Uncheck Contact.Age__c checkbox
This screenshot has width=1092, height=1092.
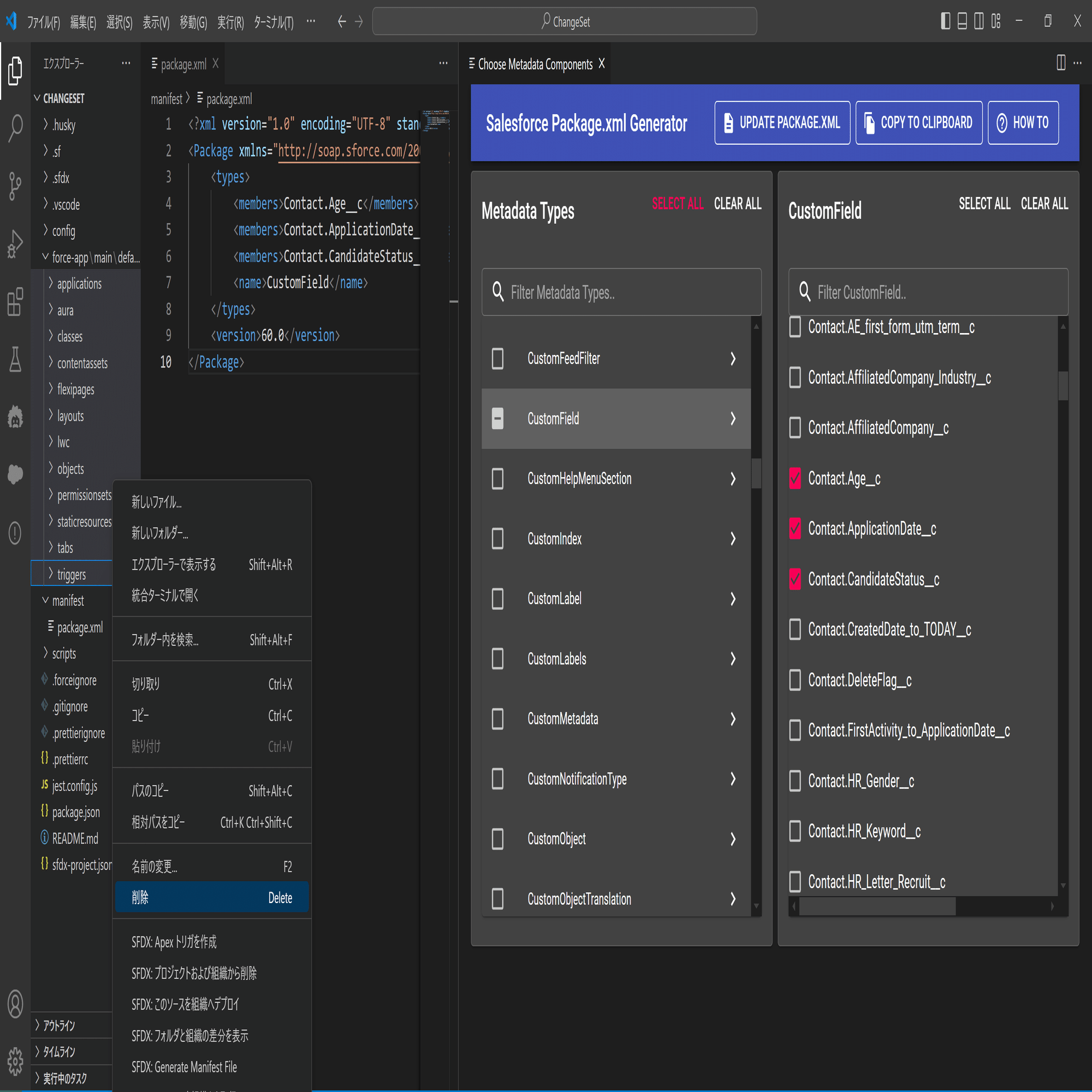pos(794,478)
